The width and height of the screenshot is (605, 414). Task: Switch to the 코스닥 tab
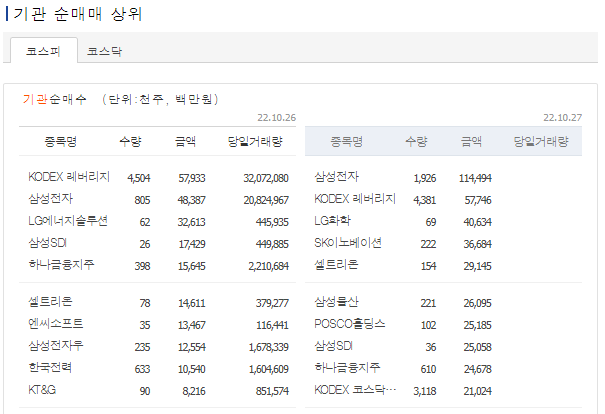(x=104, y=51)
